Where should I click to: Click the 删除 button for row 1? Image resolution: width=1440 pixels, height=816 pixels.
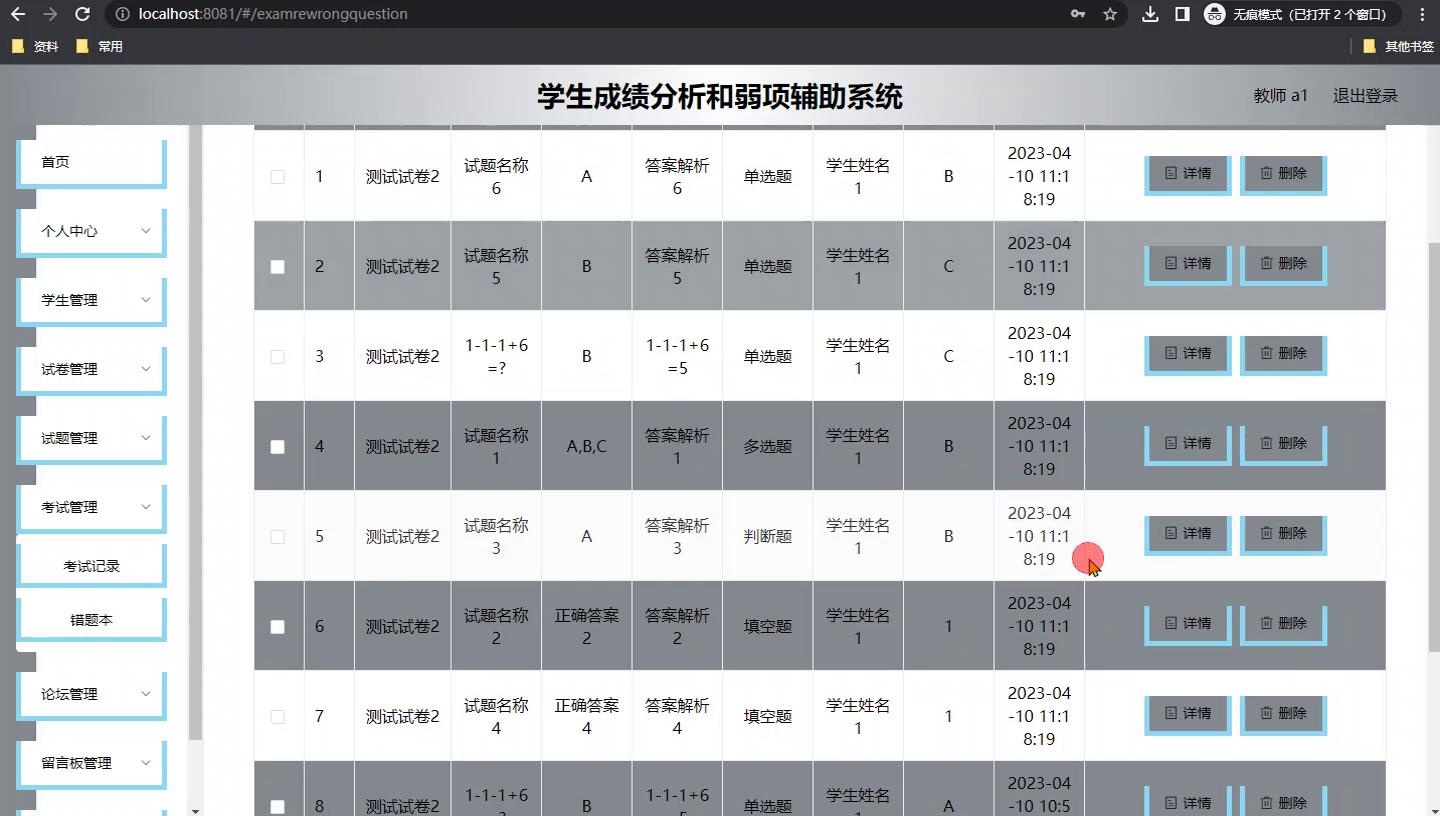[x=1283, y=174]
